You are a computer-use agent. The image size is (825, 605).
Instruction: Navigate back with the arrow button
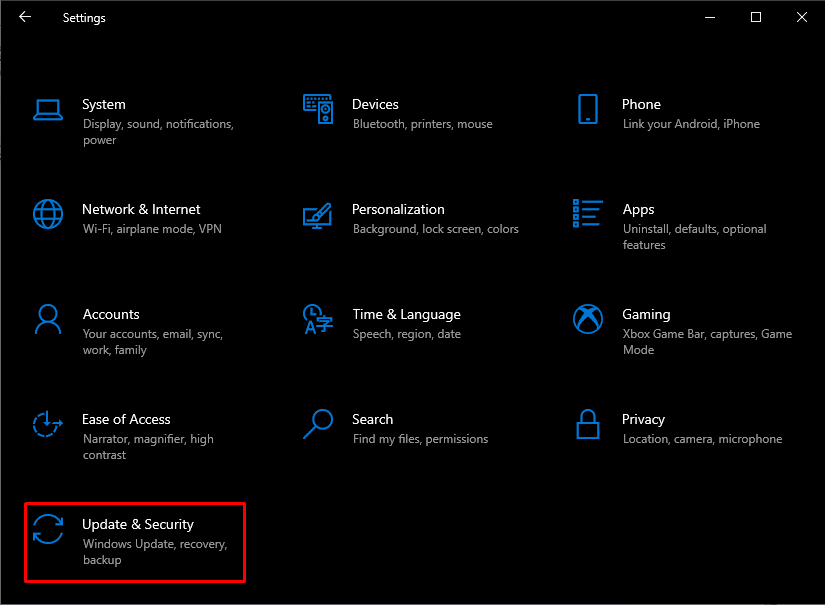24,17
